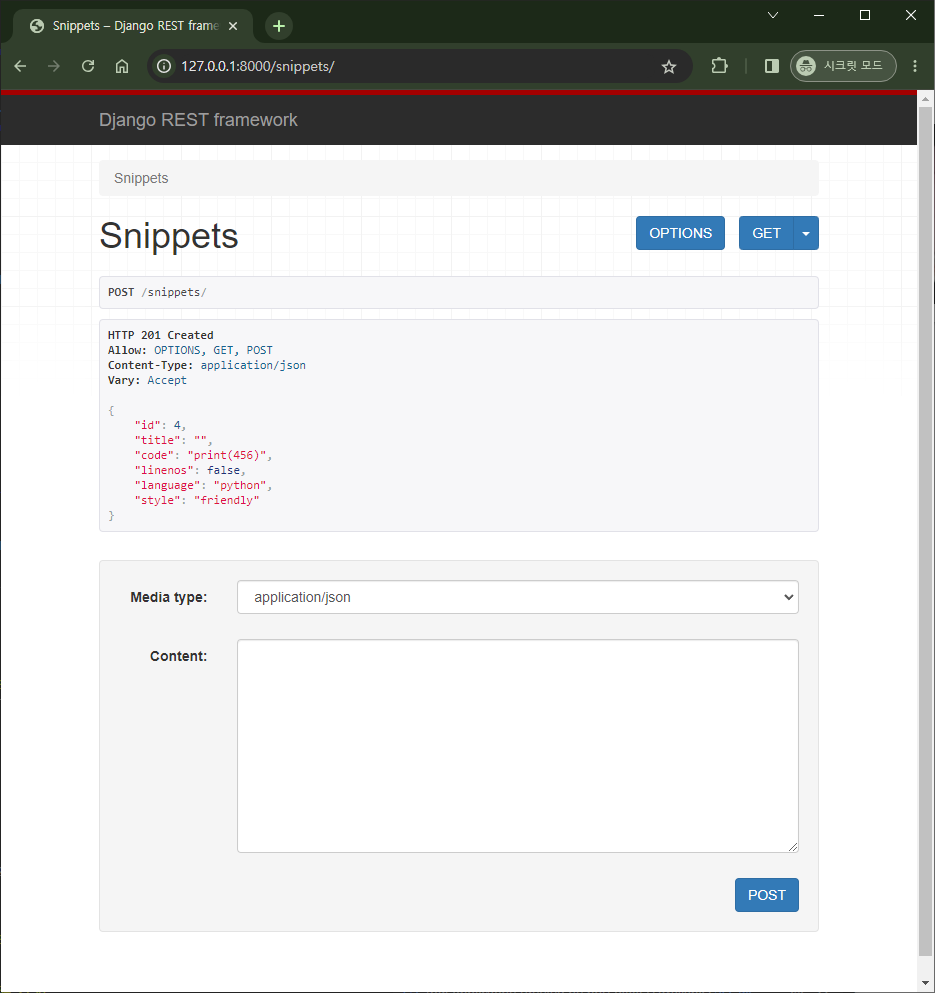Reload the current page
This screenshot has width=935, height=993.
point(88,66)
